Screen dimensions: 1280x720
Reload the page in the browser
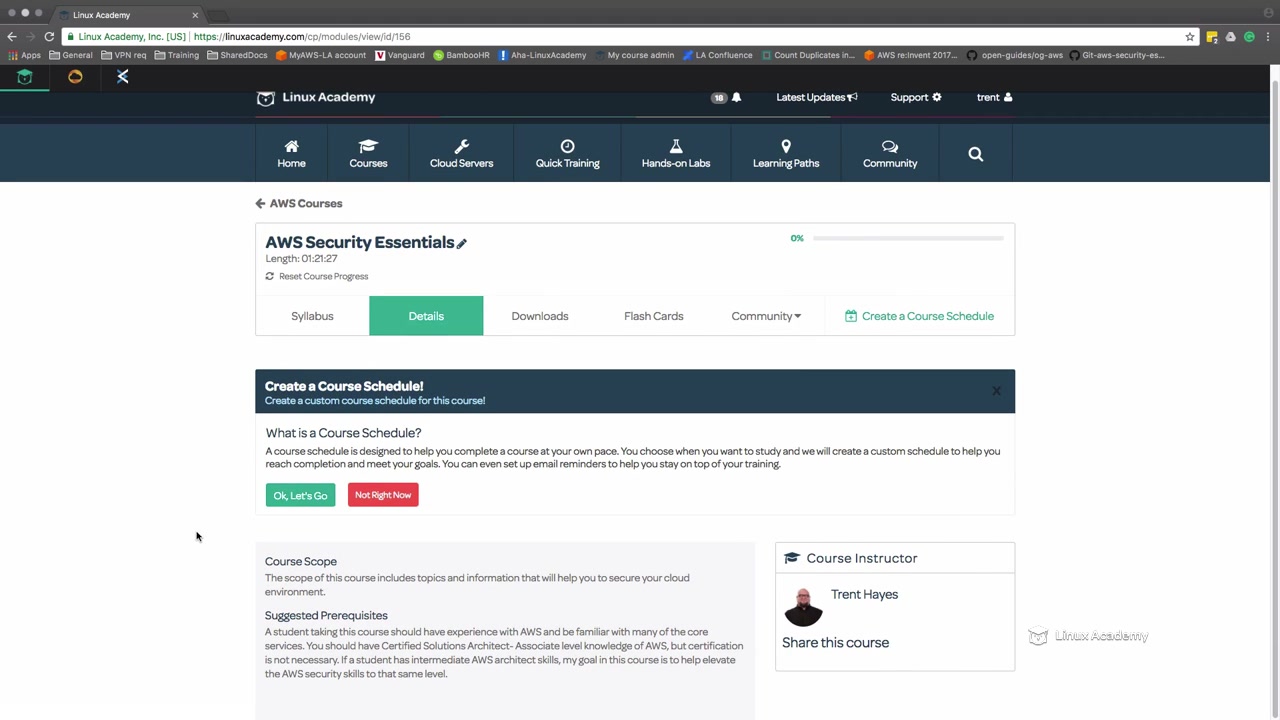(49, 37)
